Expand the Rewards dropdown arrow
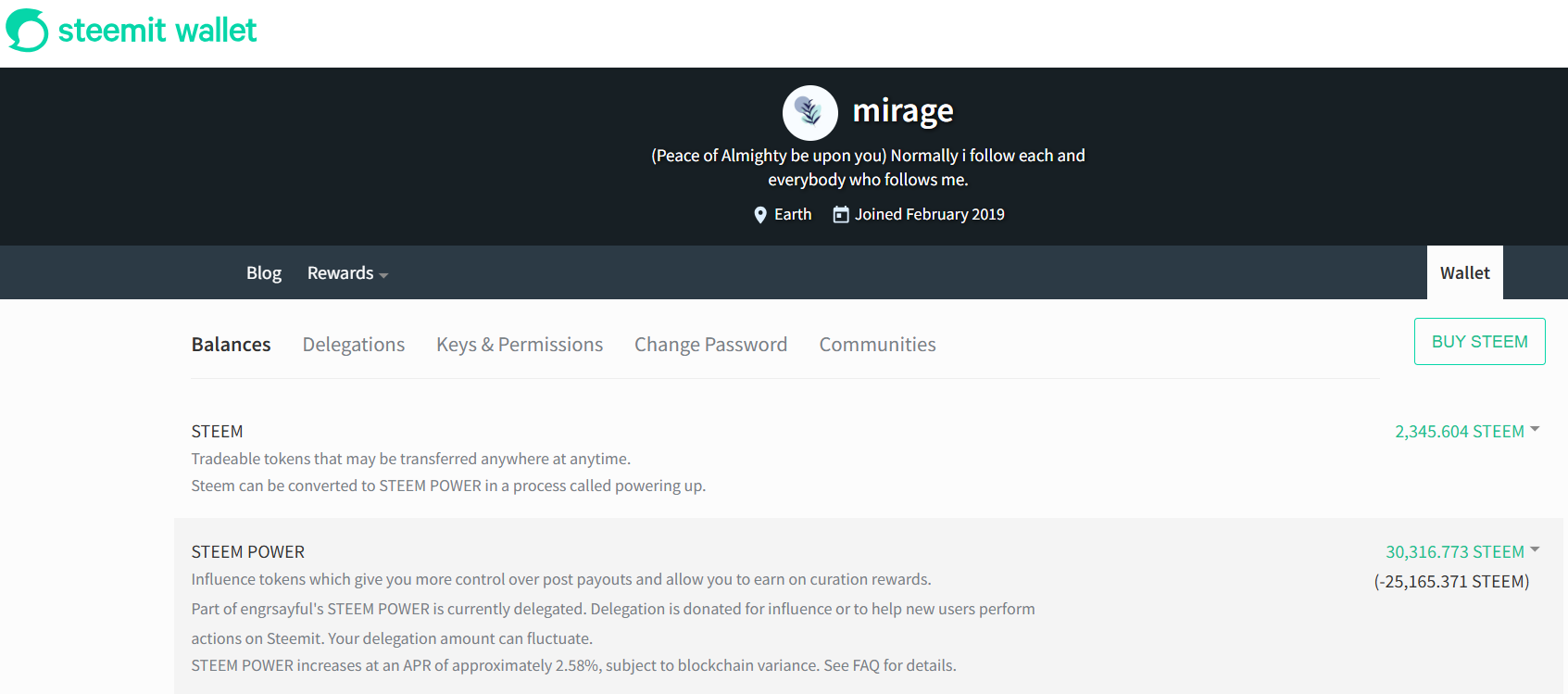Viewport: 1568px width, 694px height. 383,275
